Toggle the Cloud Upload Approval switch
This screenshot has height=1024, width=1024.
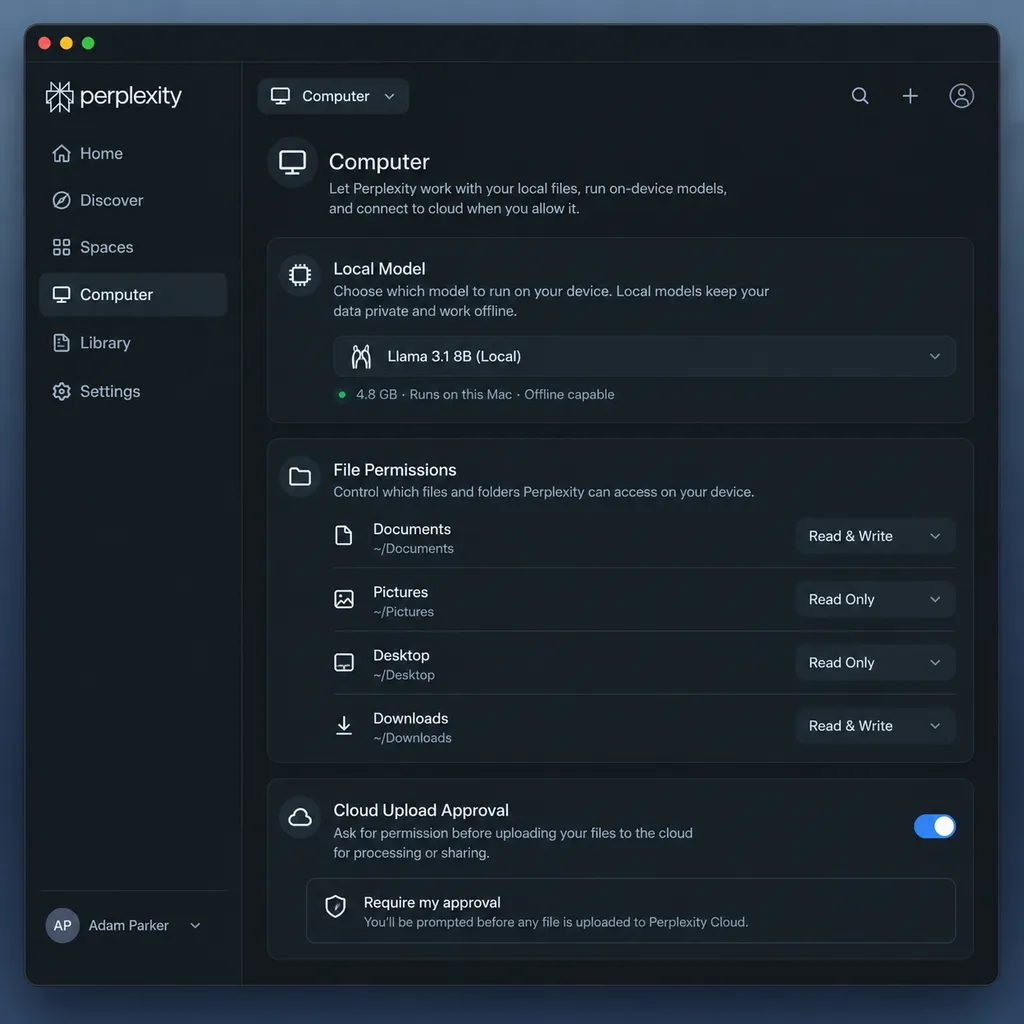935,826
